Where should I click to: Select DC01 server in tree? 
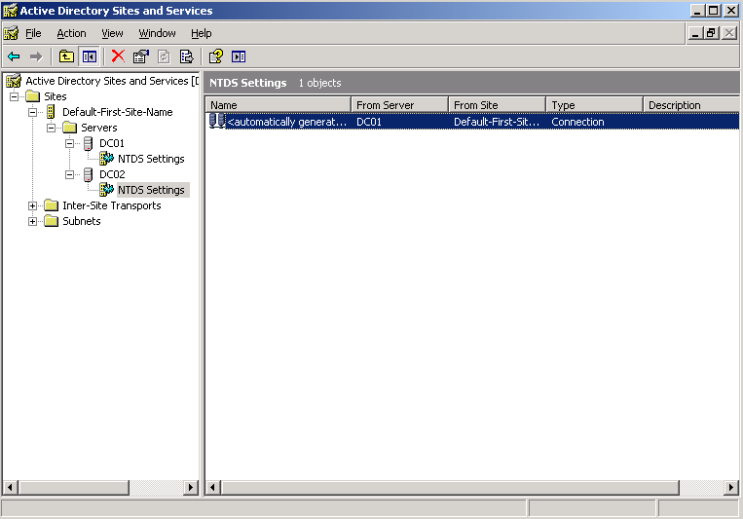[112, 144]
